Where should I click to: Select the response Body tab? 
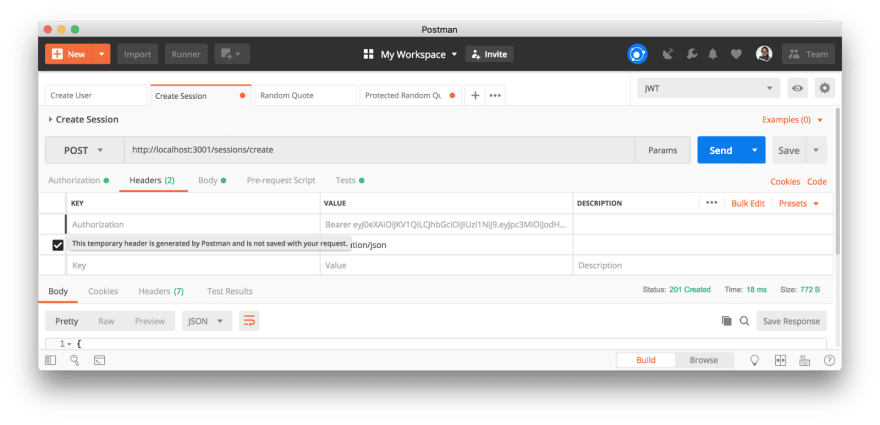58,291
